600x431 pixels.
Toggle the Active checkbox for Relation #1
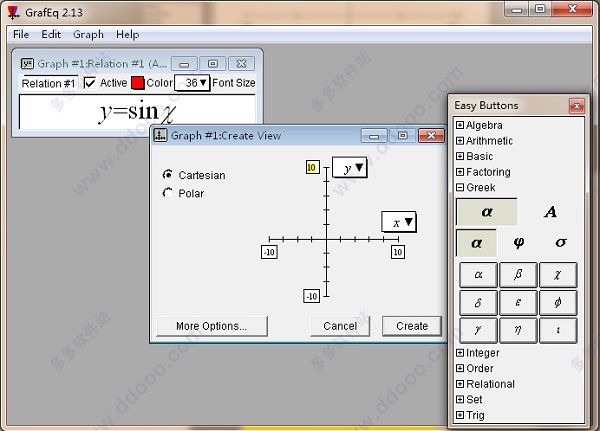(90, 83)
